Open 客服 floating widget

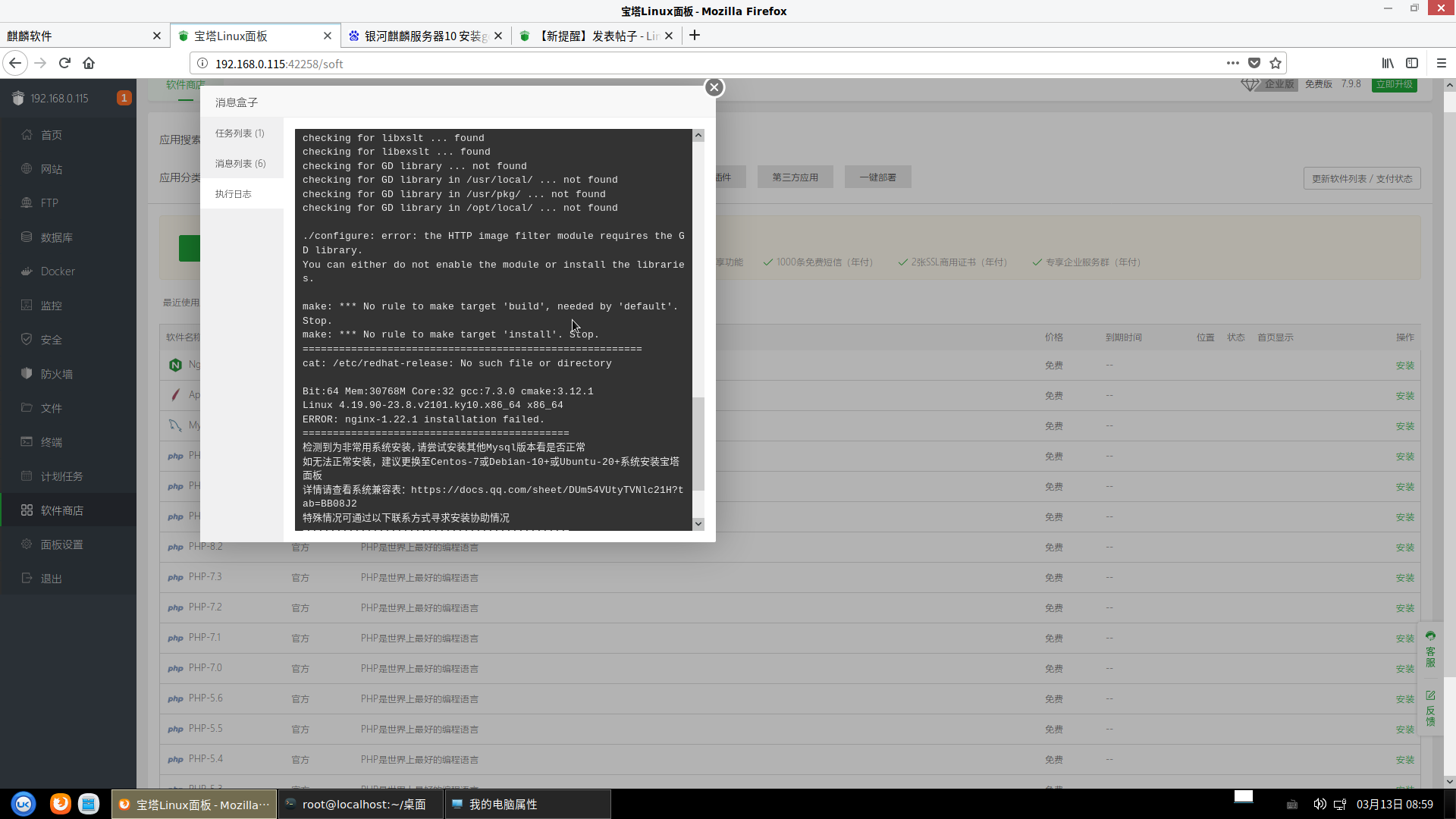click(x=1430, y=649)
